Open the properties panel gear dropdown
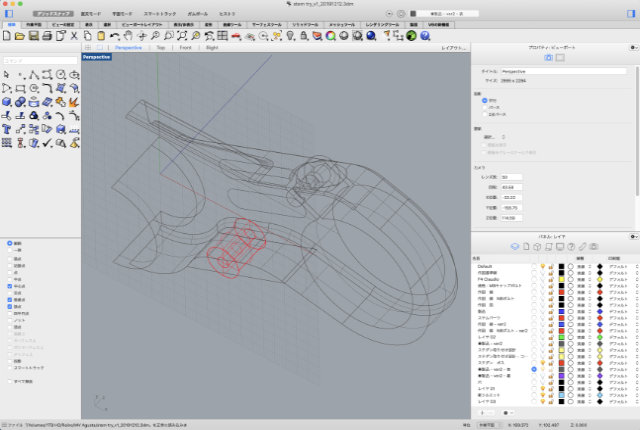 tap(633, 47)
